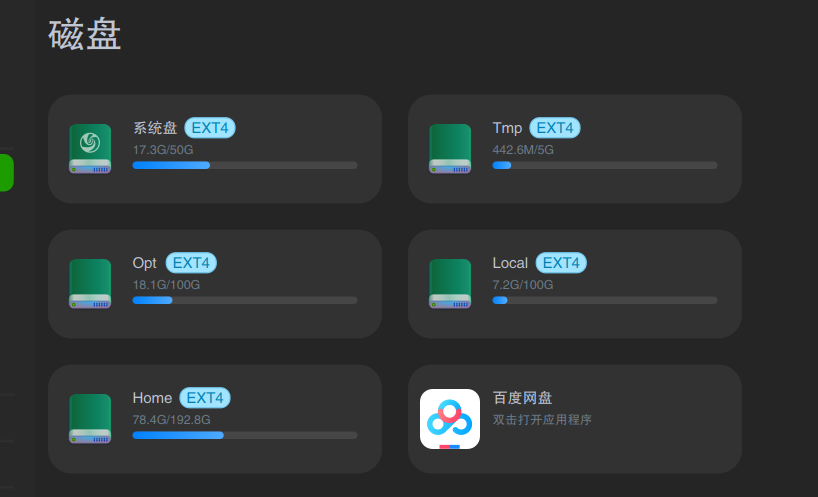Select the 系统盘 disk name label
This screenshot has width=818, height=497.
(x=155, y=128)
